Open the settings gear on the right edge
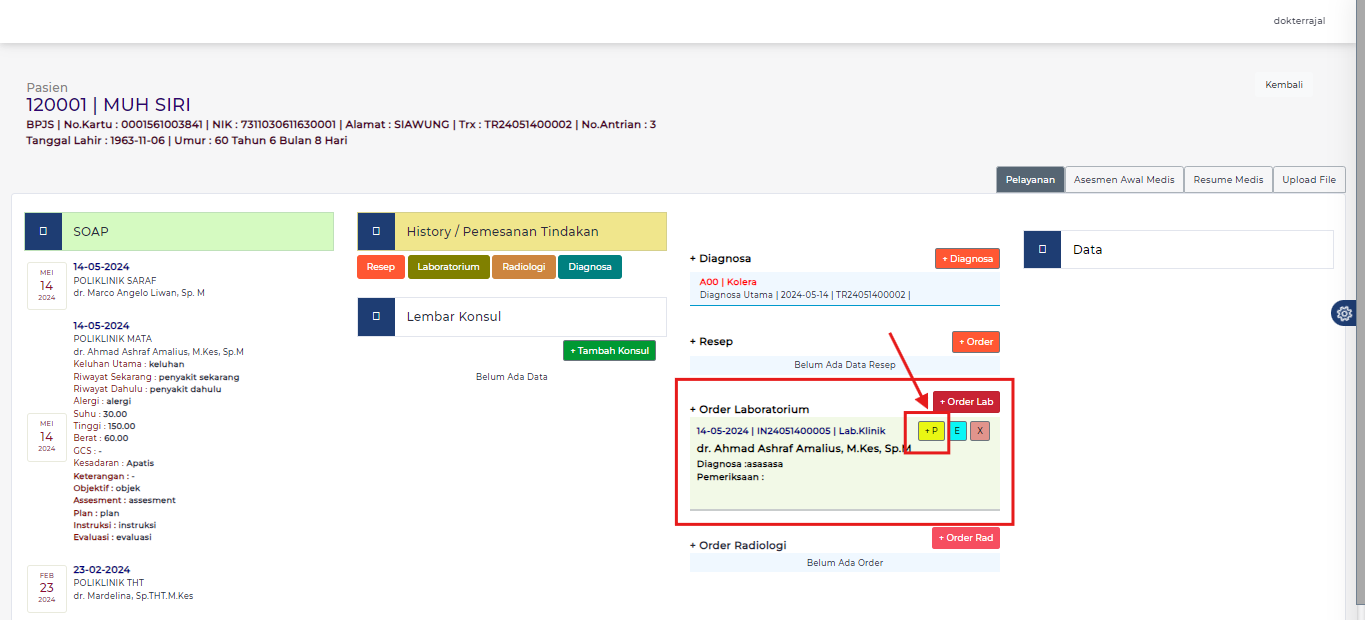 point(1344,313)
